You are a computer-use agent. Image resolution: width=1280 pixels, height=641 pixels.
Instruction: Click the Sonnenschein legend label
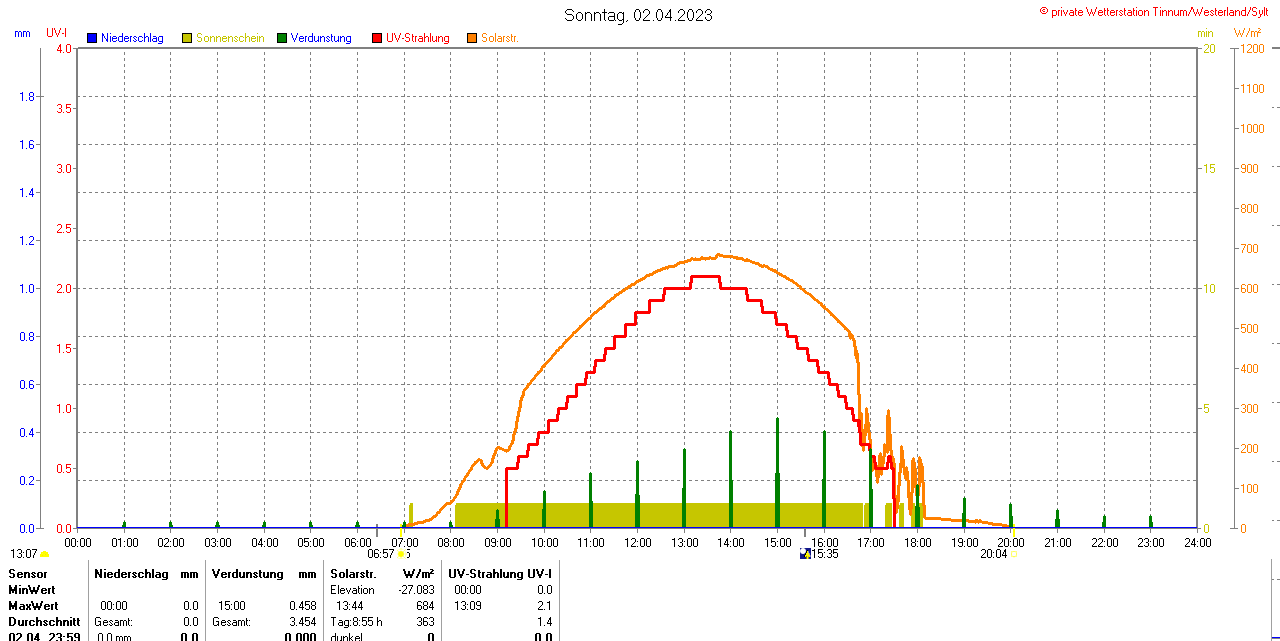pos(230,38)
